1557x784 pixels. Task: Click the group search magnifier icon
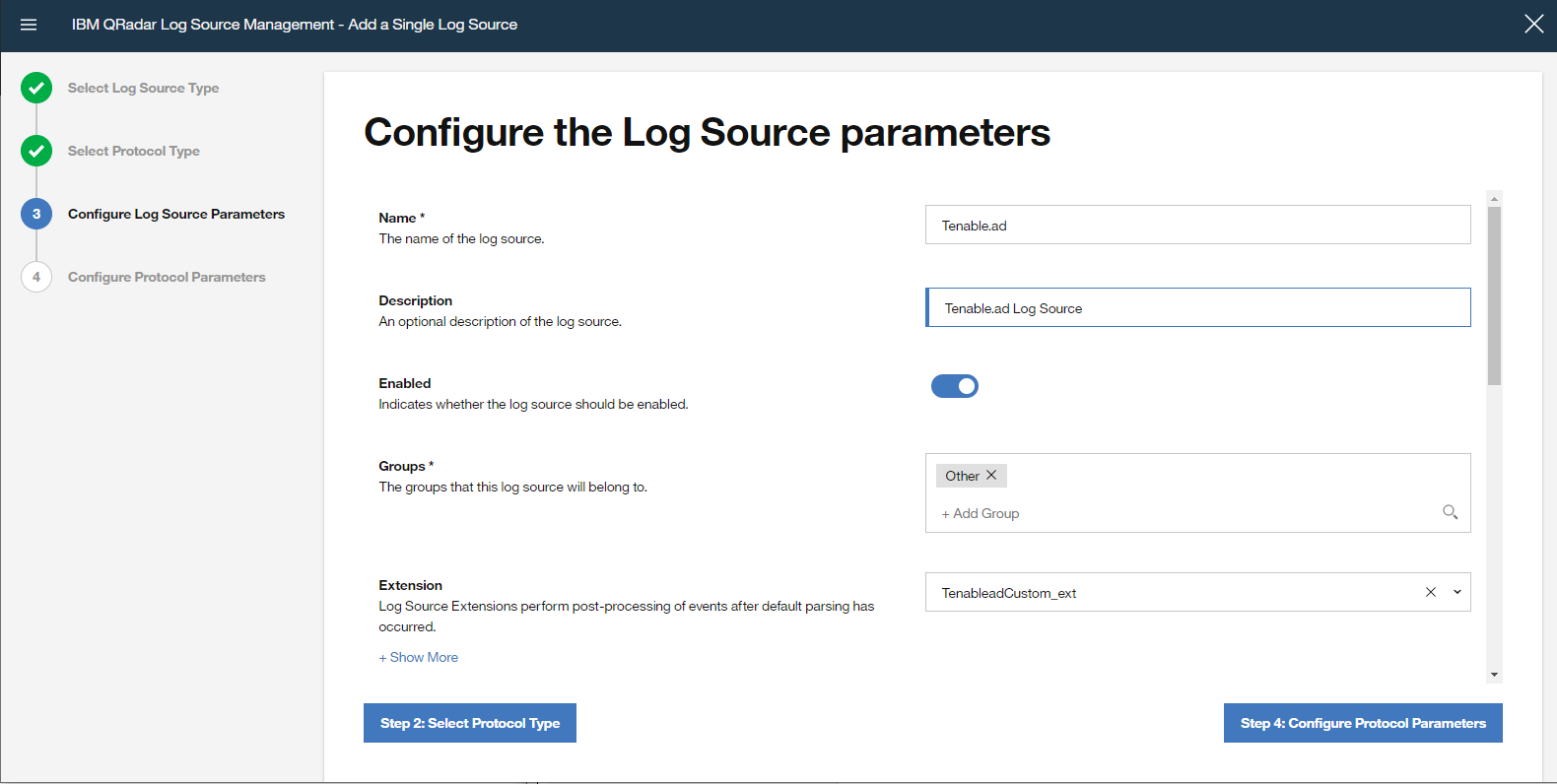(x=1450, y=511)
